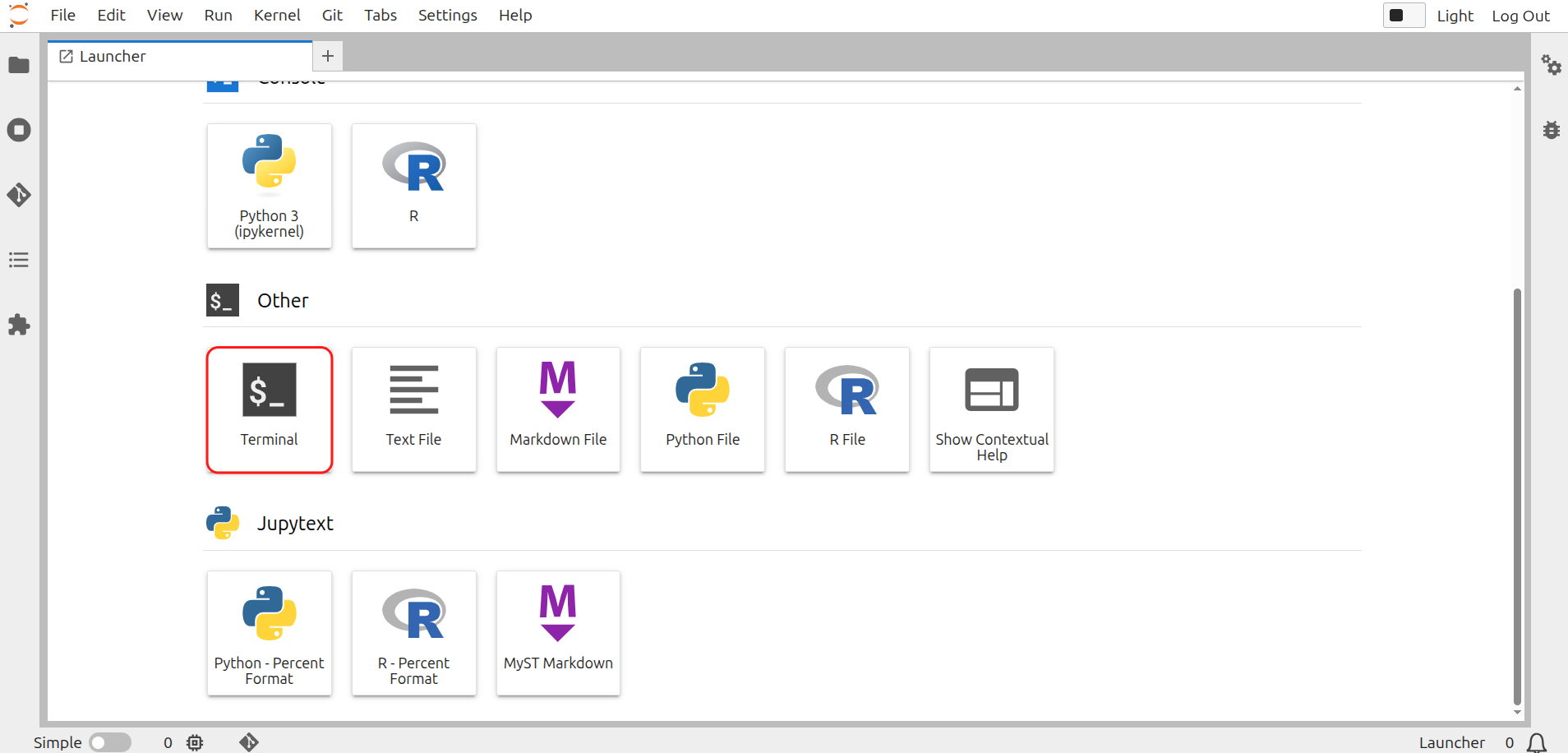
Task: Click the Log Out button
Action: click(1520, 16)
